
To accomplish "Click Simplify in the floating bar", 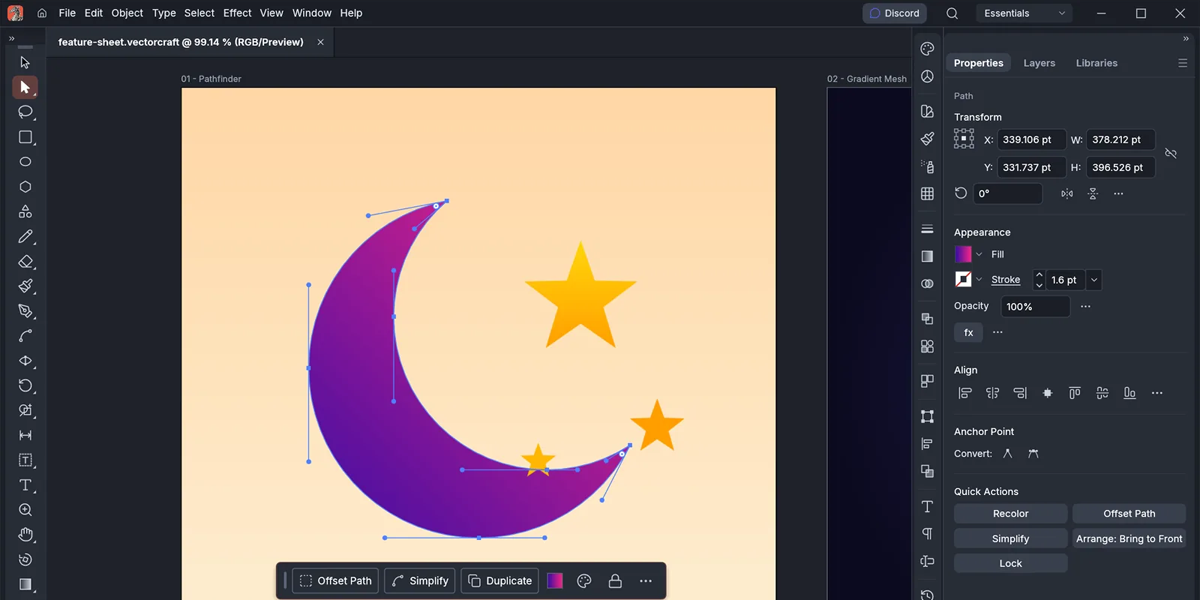I will pos(419,581).
